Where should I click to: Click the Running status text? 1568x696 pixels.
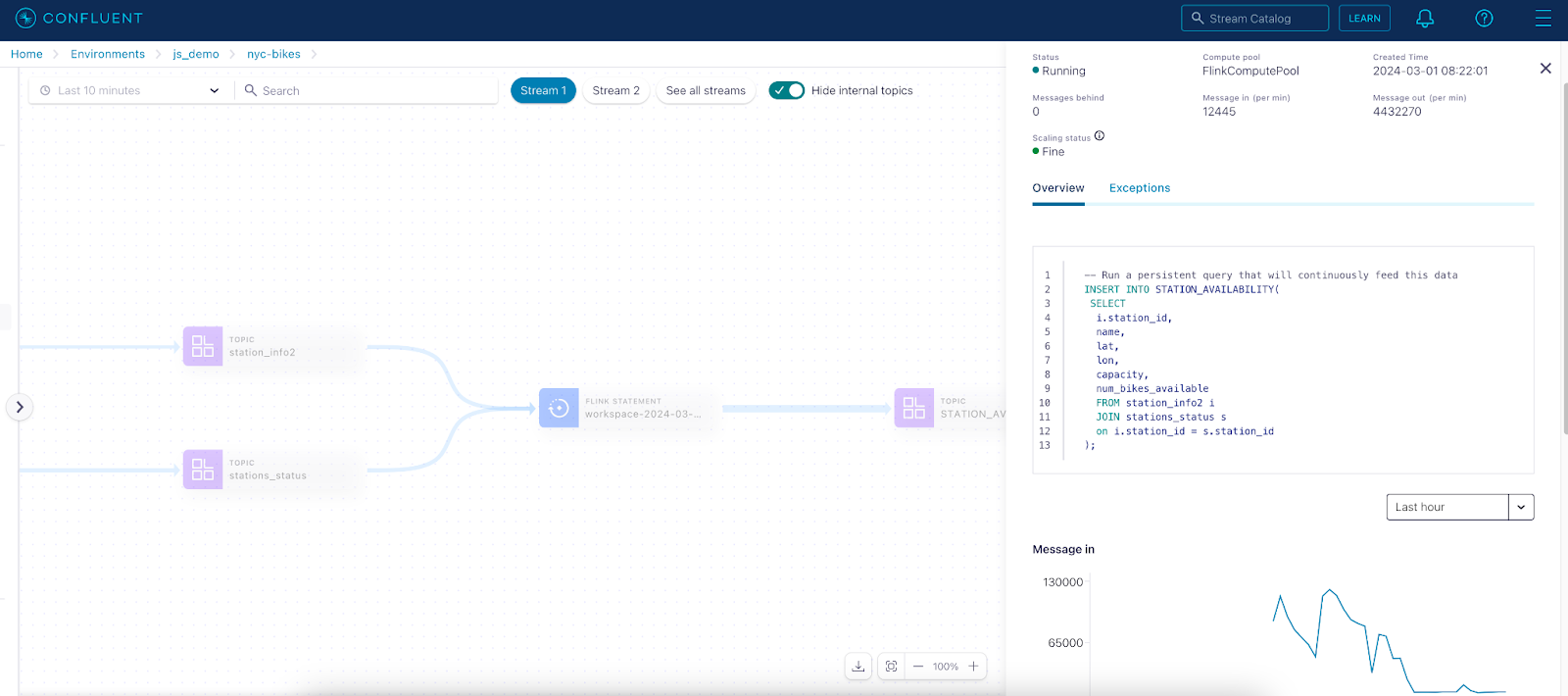[1063, 71]
